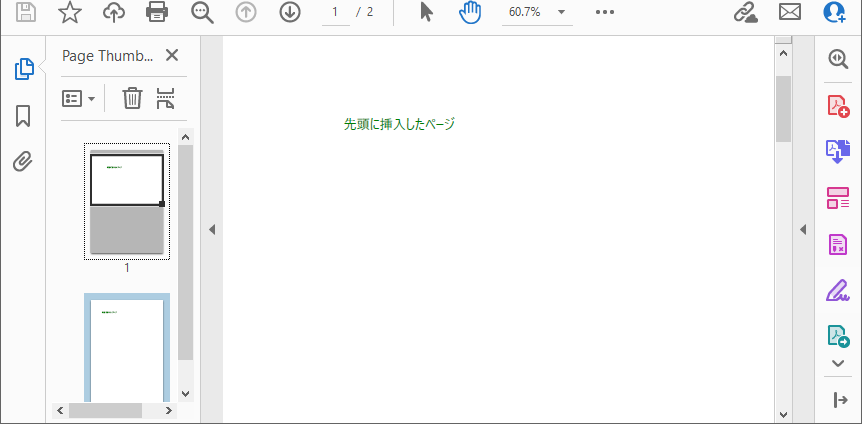Select the page 1 thumbnail

[127, 201]
